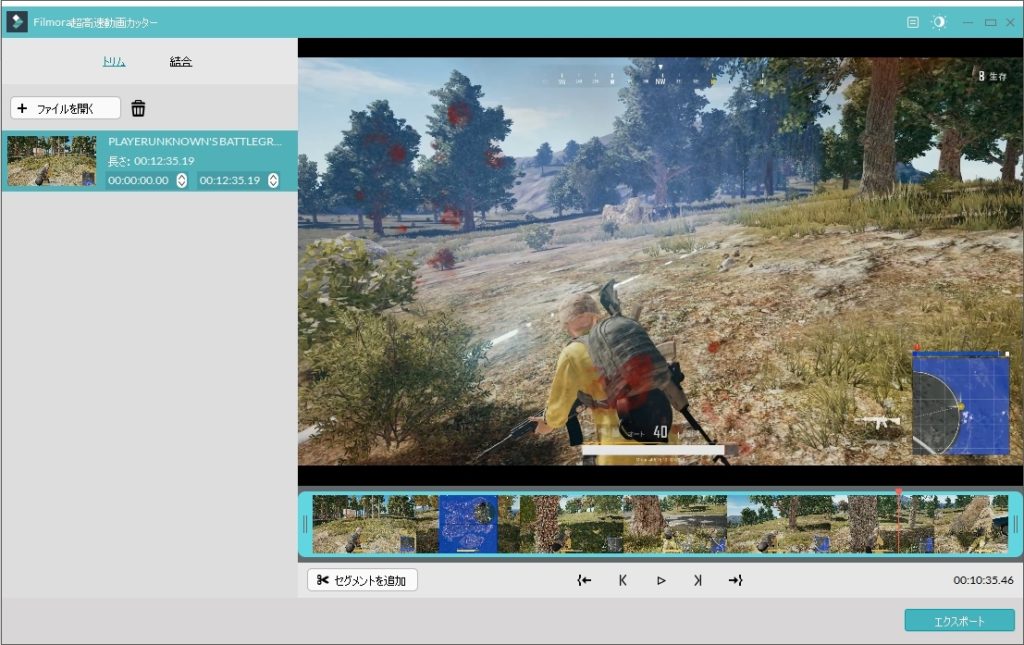Delete clip with the trash icon
The width and height of the screenshot is (1024, 645).
point(138,108)
